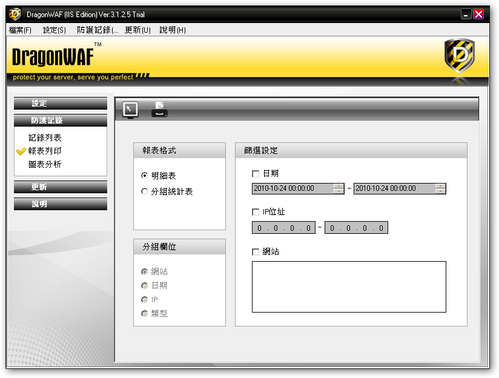
Task: Select 日期 grouping field radio
Action: 144,286
